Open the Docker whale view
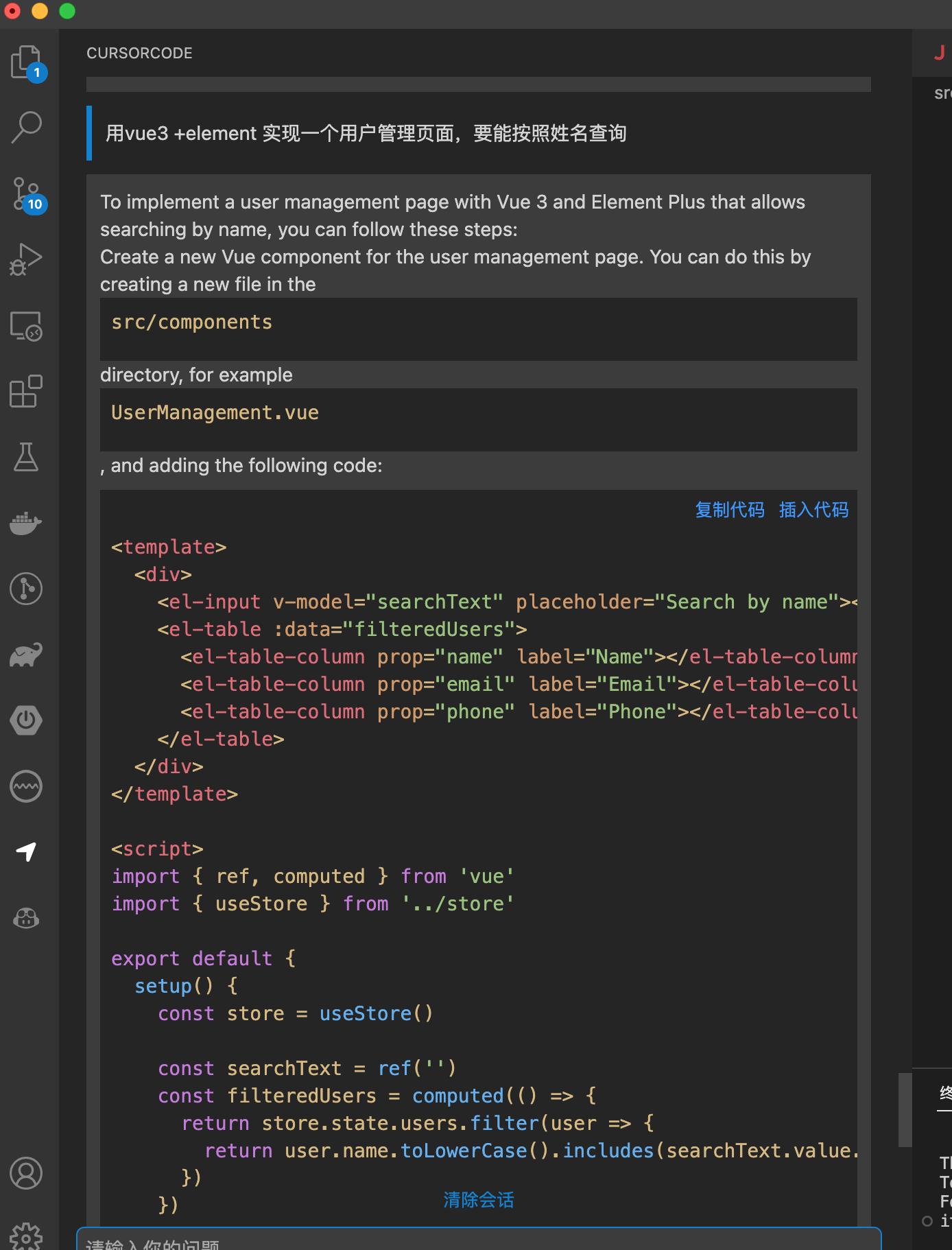Image resolution: width=952 pixels, height=1250 pixels. 27,523
